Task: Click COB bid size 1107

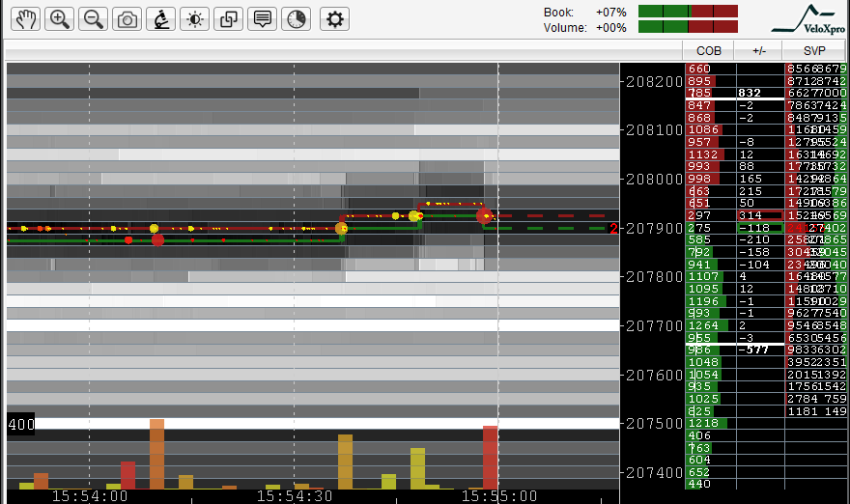Action: (703, 276)
